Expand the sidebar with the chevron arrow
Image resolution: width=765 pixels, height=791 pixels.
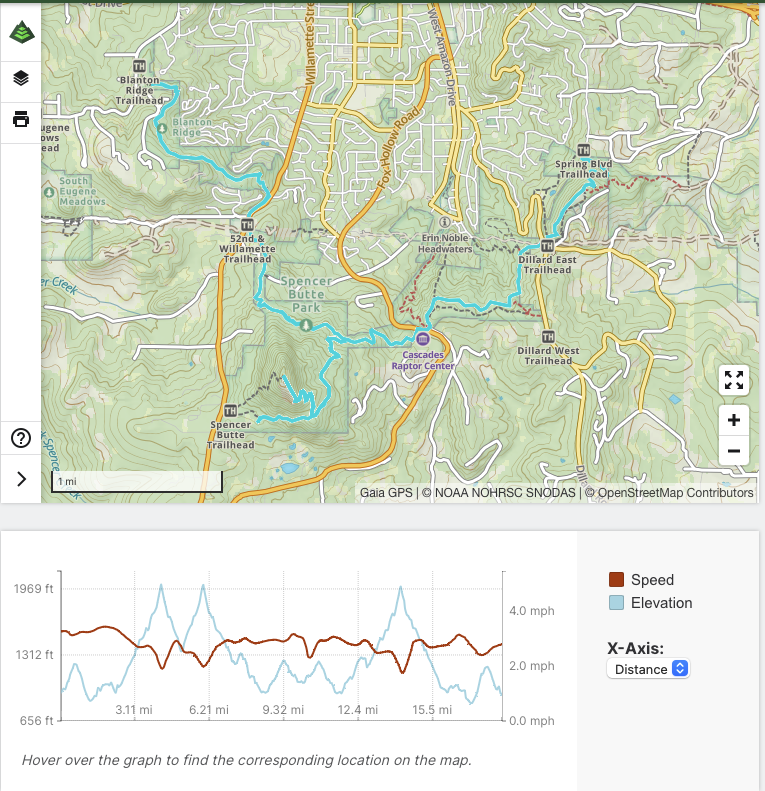[x=21, y=479]
